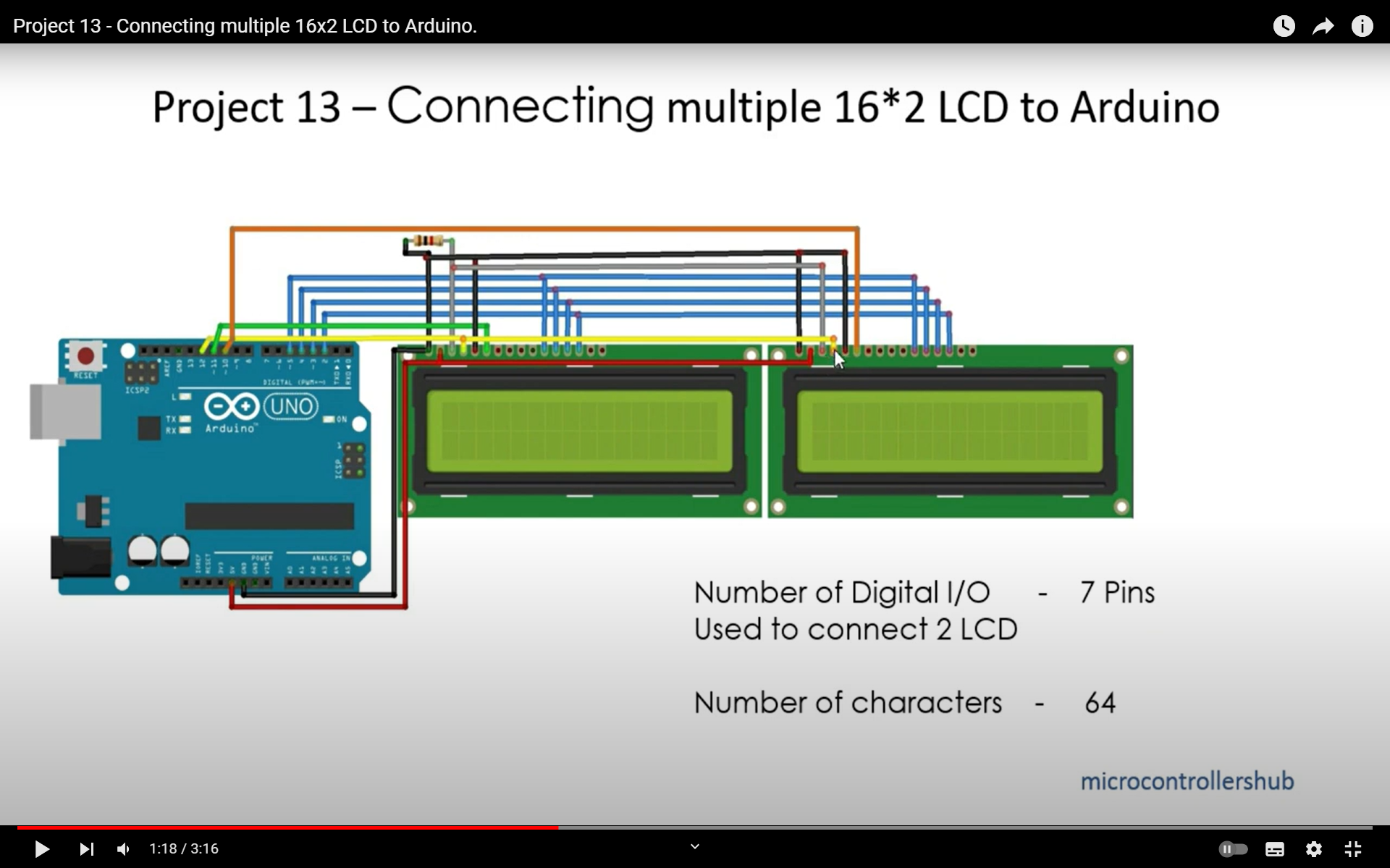Exit full screen mode
This screenshot has width=1390, height=868.
coord(1352,848)
